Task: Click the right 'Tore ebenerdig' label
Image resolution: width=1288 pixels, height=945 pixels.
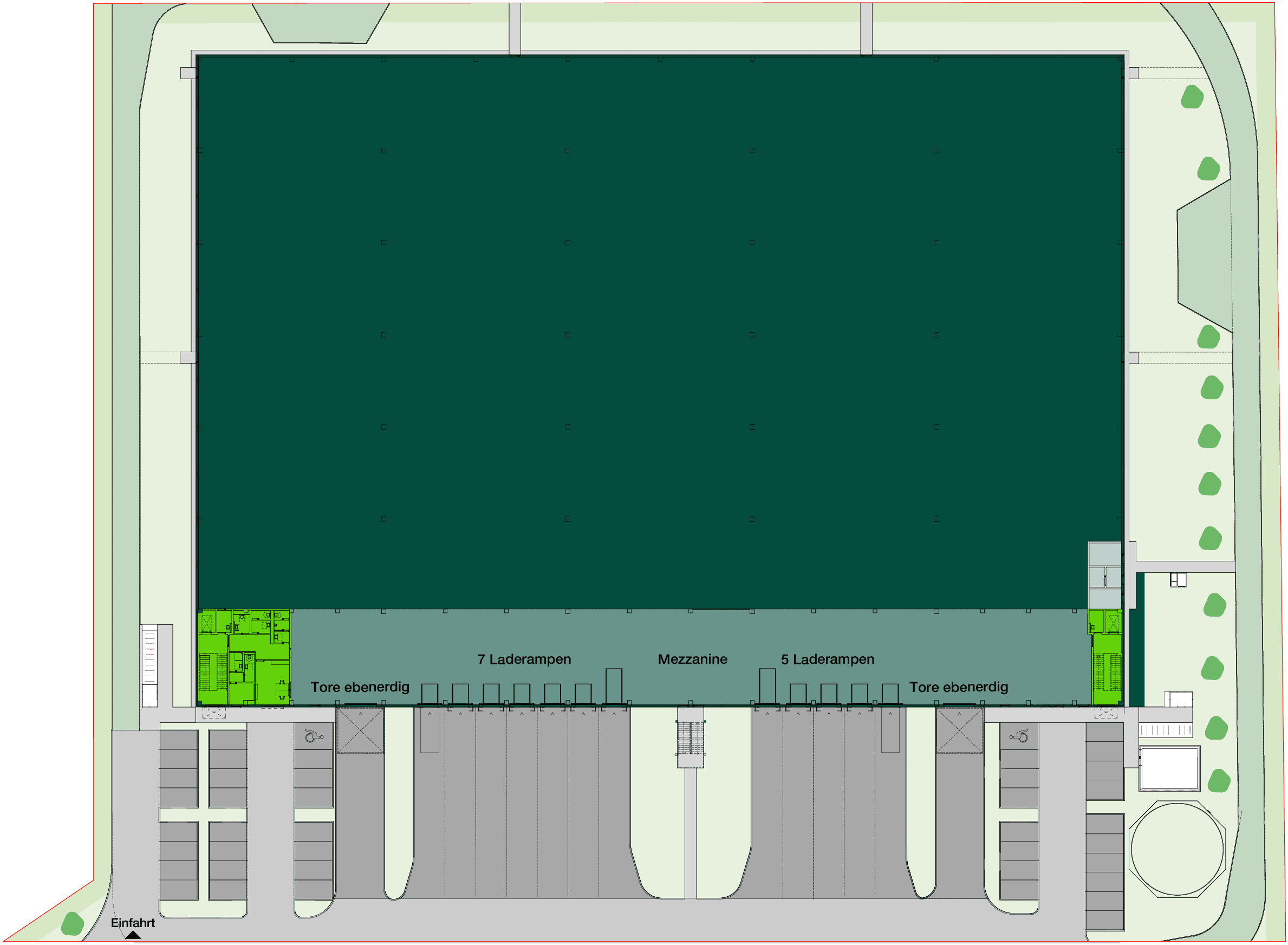Action: tap(958, 687)
